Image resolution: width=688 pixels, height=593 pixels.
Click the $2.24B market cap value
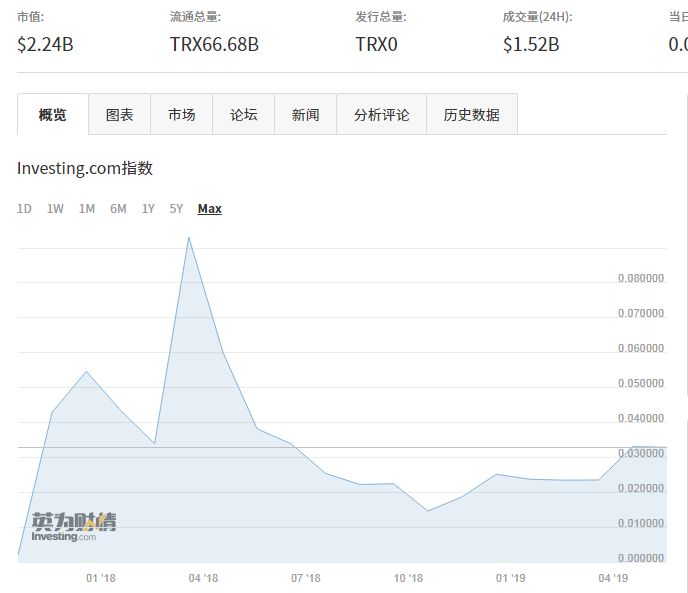tap(45, 44)
